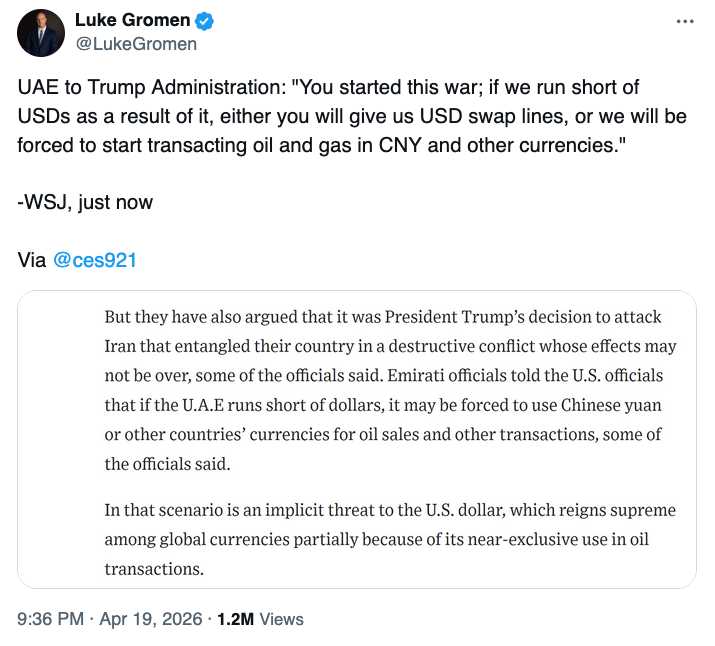Screen dimensions: 715x646
Task: Click the paragraph starting "In that scenario"
Action: pyautogui.click(x=390, y=540)
